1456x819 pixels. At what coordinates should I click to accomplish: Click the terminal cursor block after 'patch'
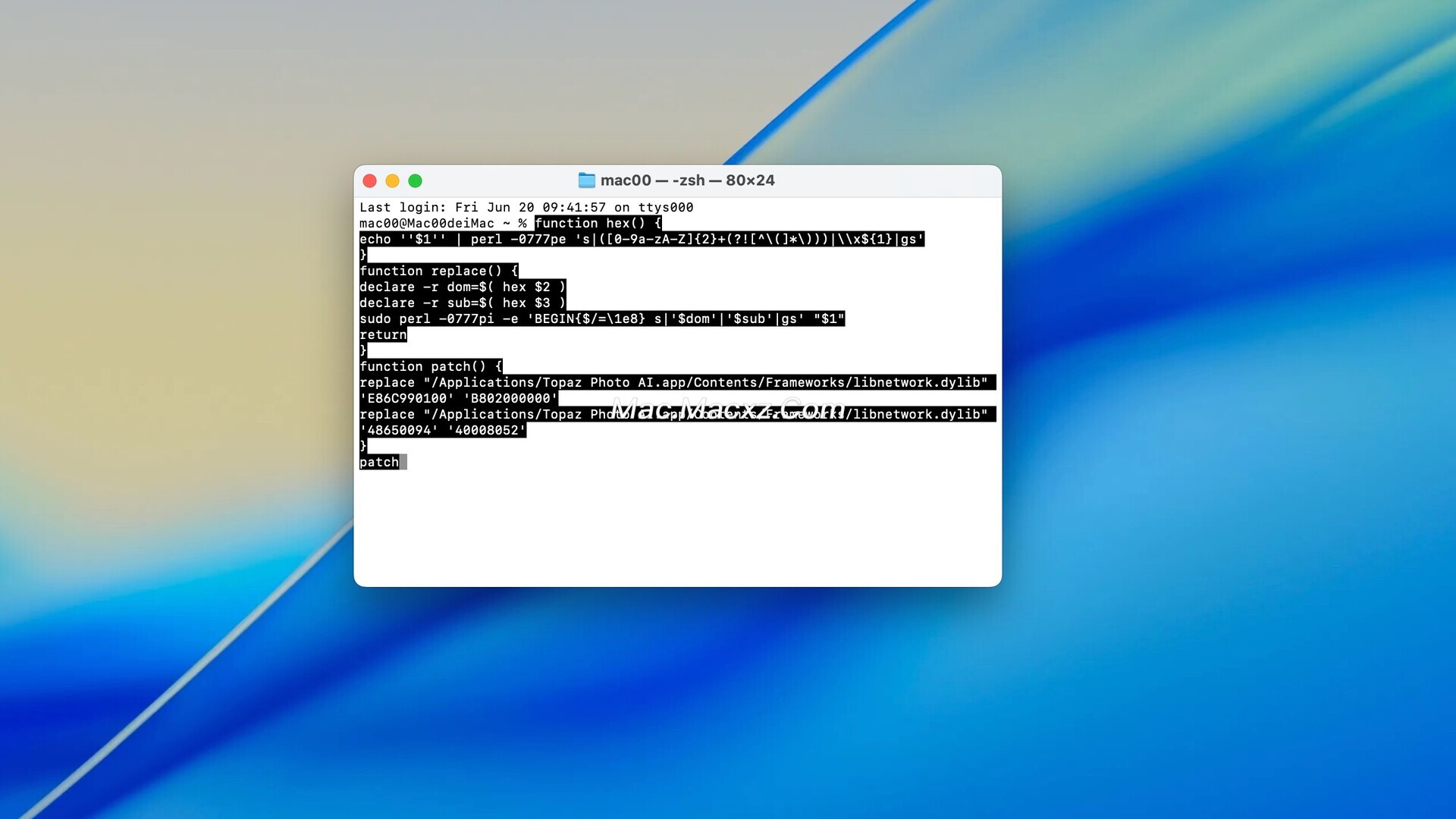403,462
